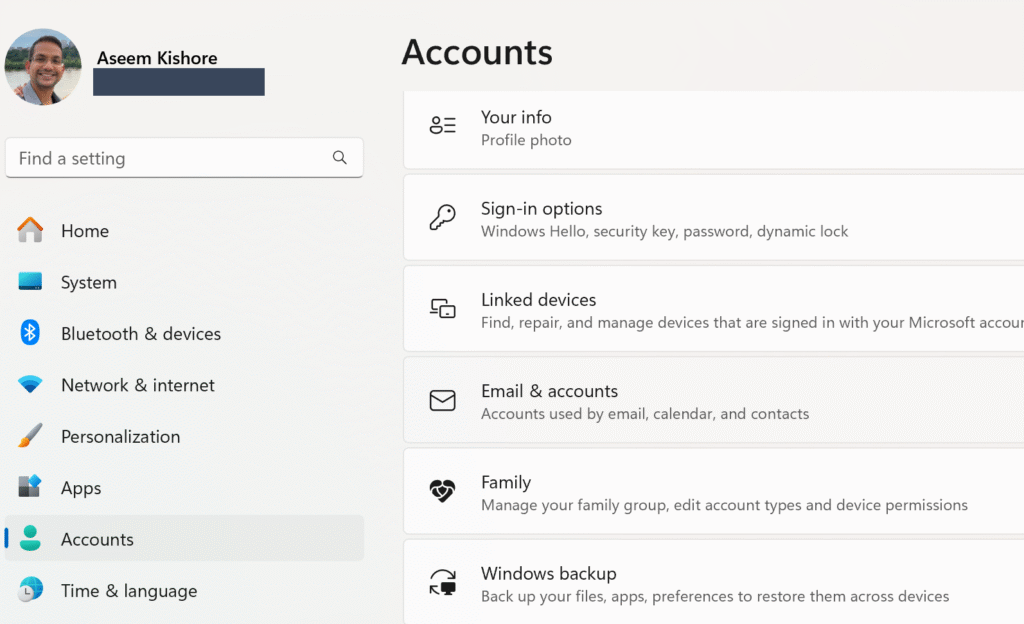Click the Windows backup sync icon
This screenshot has width=1024, height=624.
point(442,583)
